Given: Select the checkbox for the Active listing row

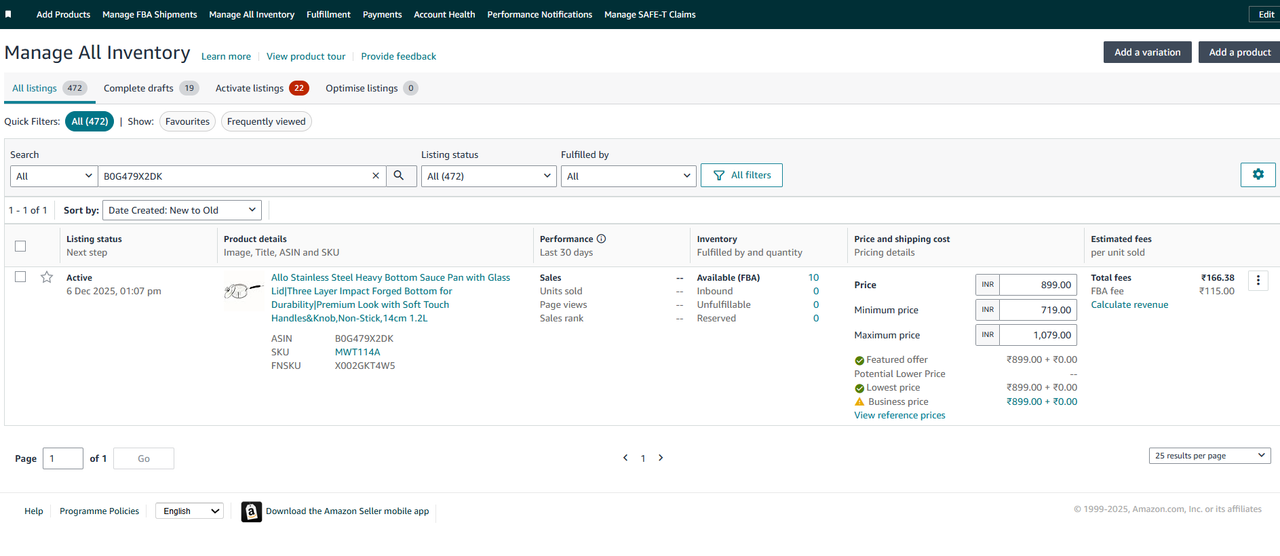Looking at the screenshot, I should coord(20,278).
